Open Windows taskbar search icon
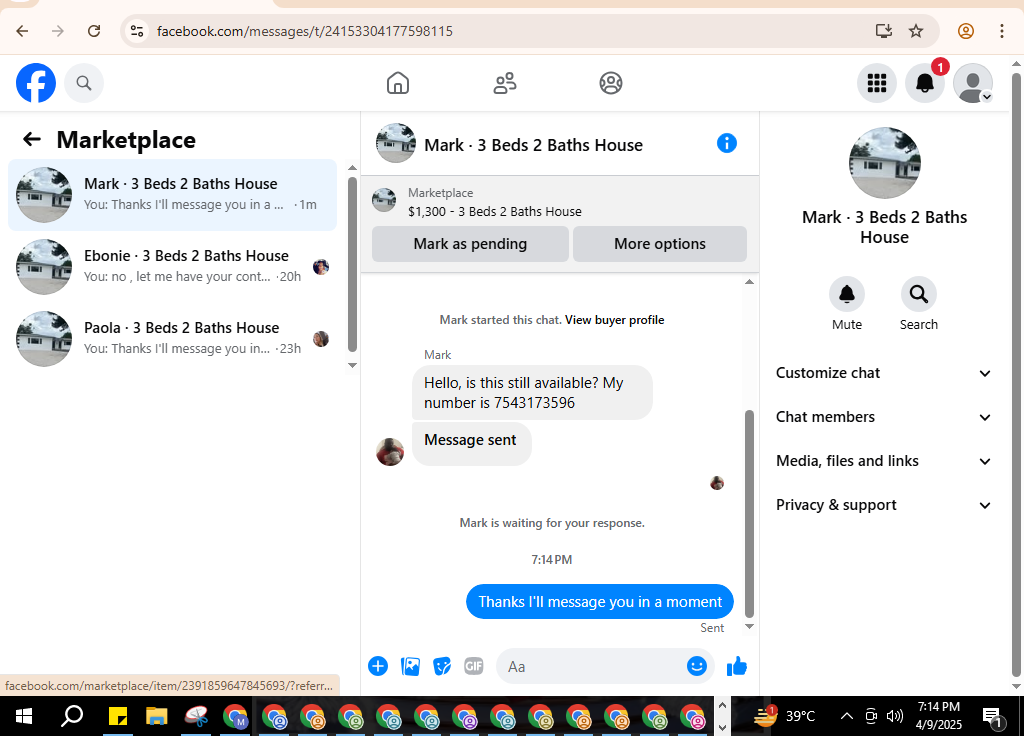 (x=71, y=716)
